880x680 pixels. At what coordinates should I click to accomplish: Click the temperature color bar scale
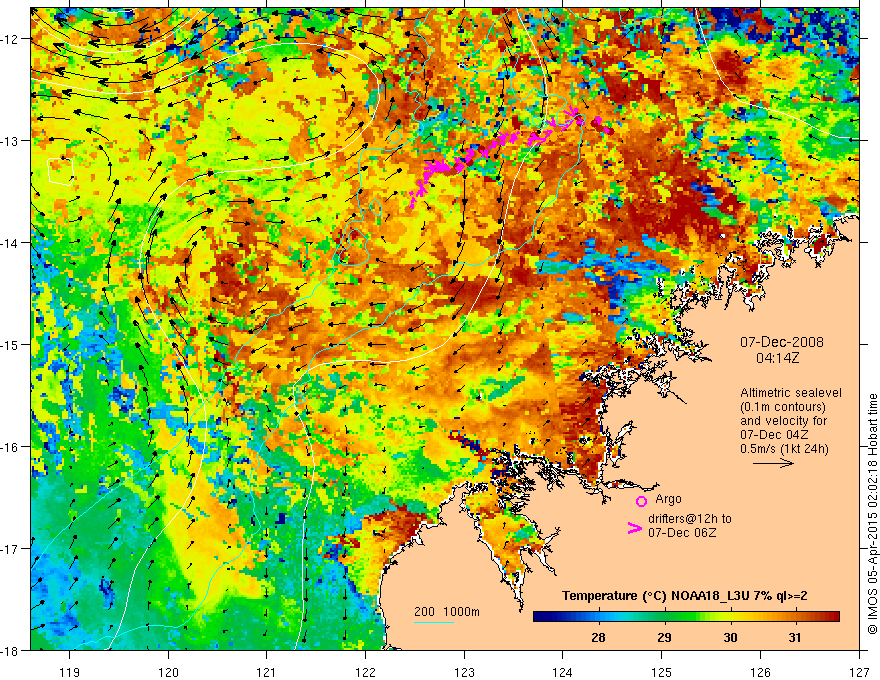[686, 617]
